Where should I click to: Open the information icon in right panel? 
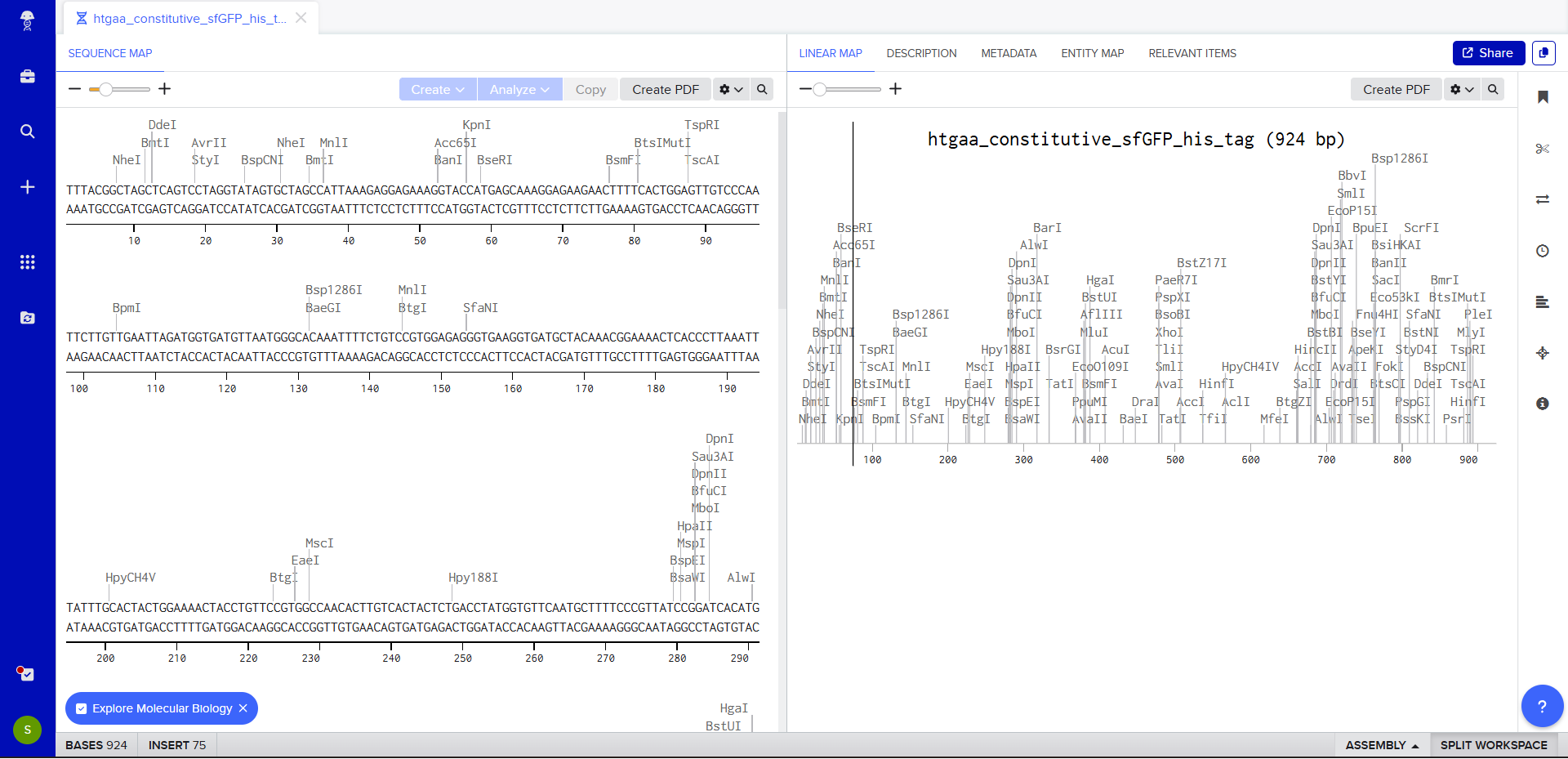click(1542, 404)
